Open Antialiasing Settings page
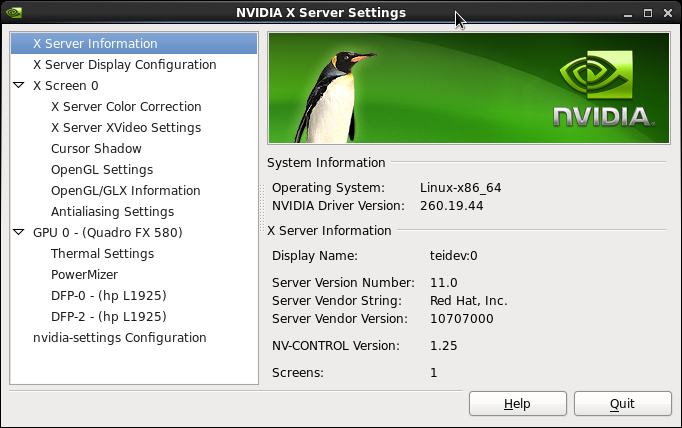This screenshot has height=428, width=682. point(112,212)
